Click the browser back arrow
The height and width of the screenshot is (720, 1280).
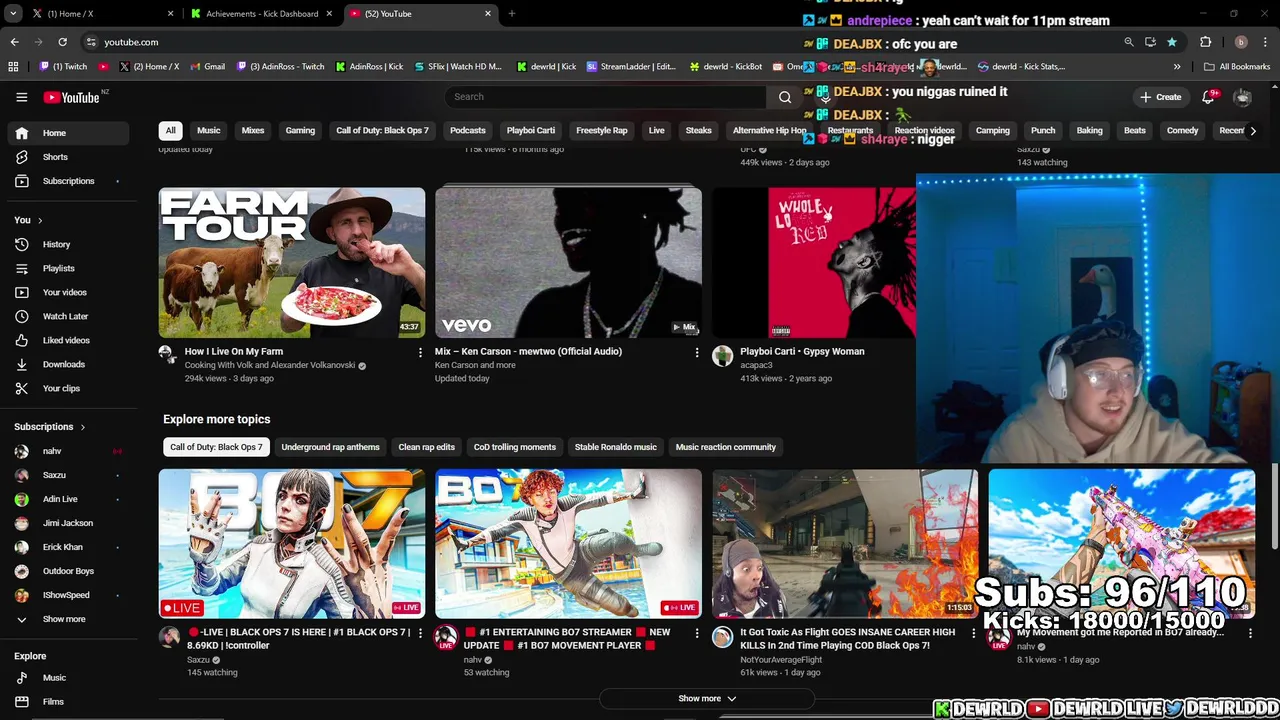coord(14,42)
